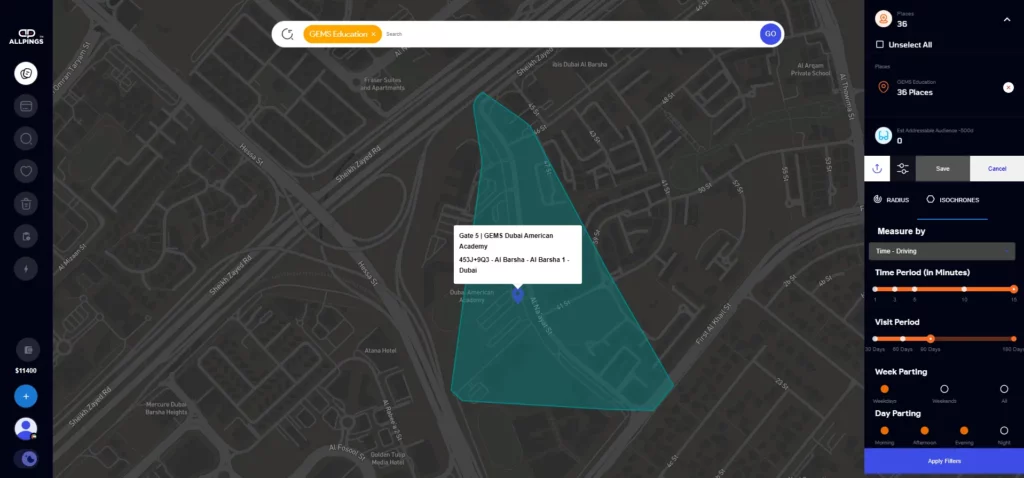The height and width of the screenshot is (478, 1024).
Task: Toggle Night day parting
Action: point(1004,430)
